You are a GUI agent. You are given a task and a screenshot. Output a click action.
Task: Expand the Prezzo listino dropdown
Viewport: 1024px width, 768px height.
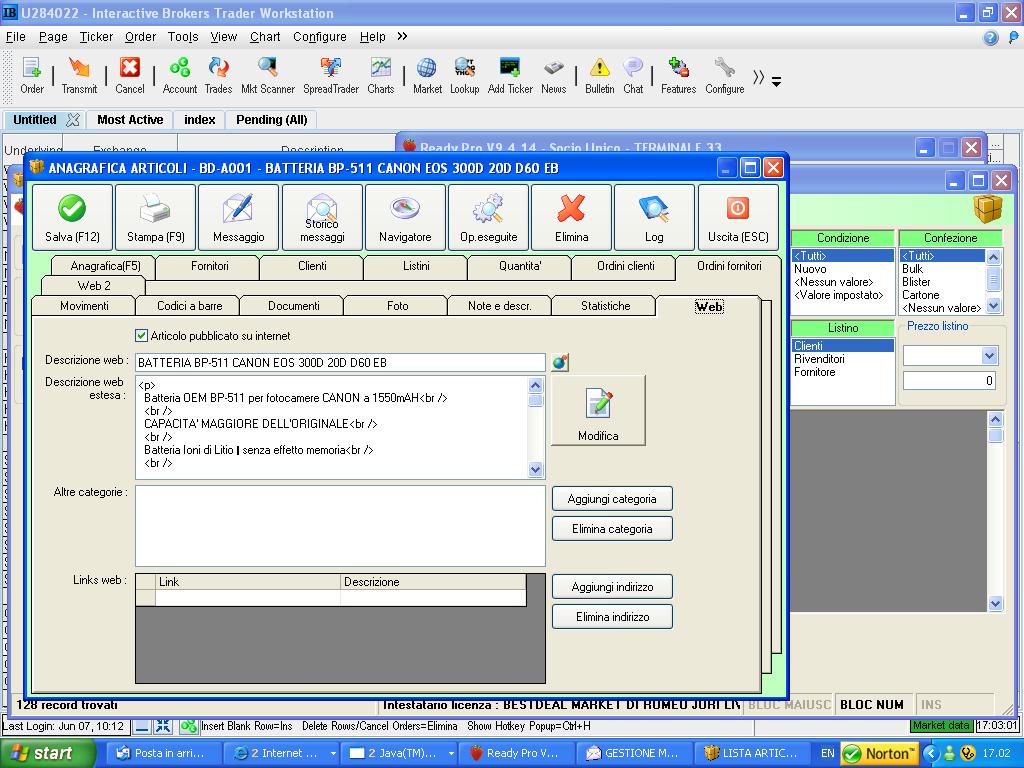point(989,356)
